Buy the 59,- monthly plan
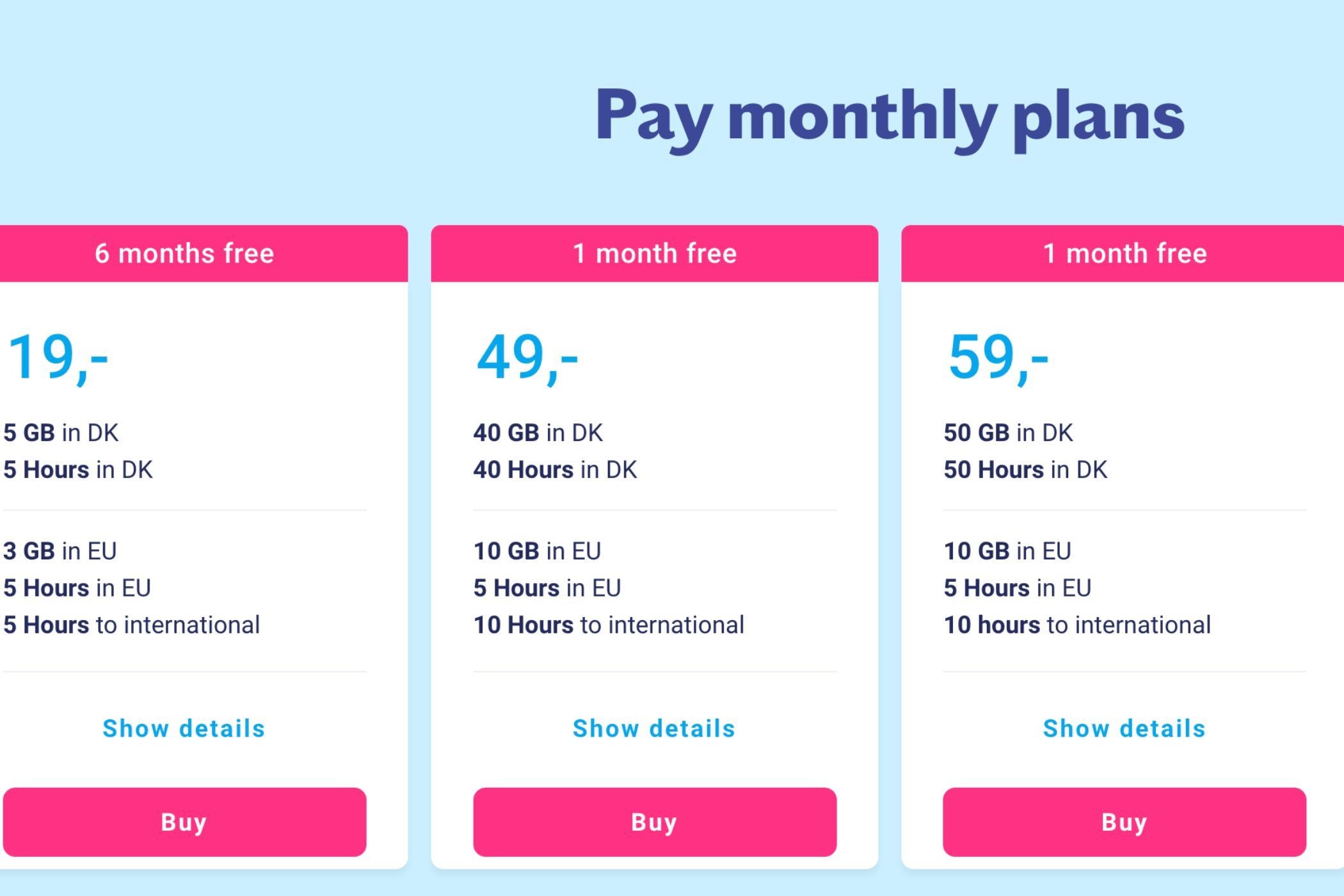The width and height of the screenshot is (1344, 896). pos(1124,822)
